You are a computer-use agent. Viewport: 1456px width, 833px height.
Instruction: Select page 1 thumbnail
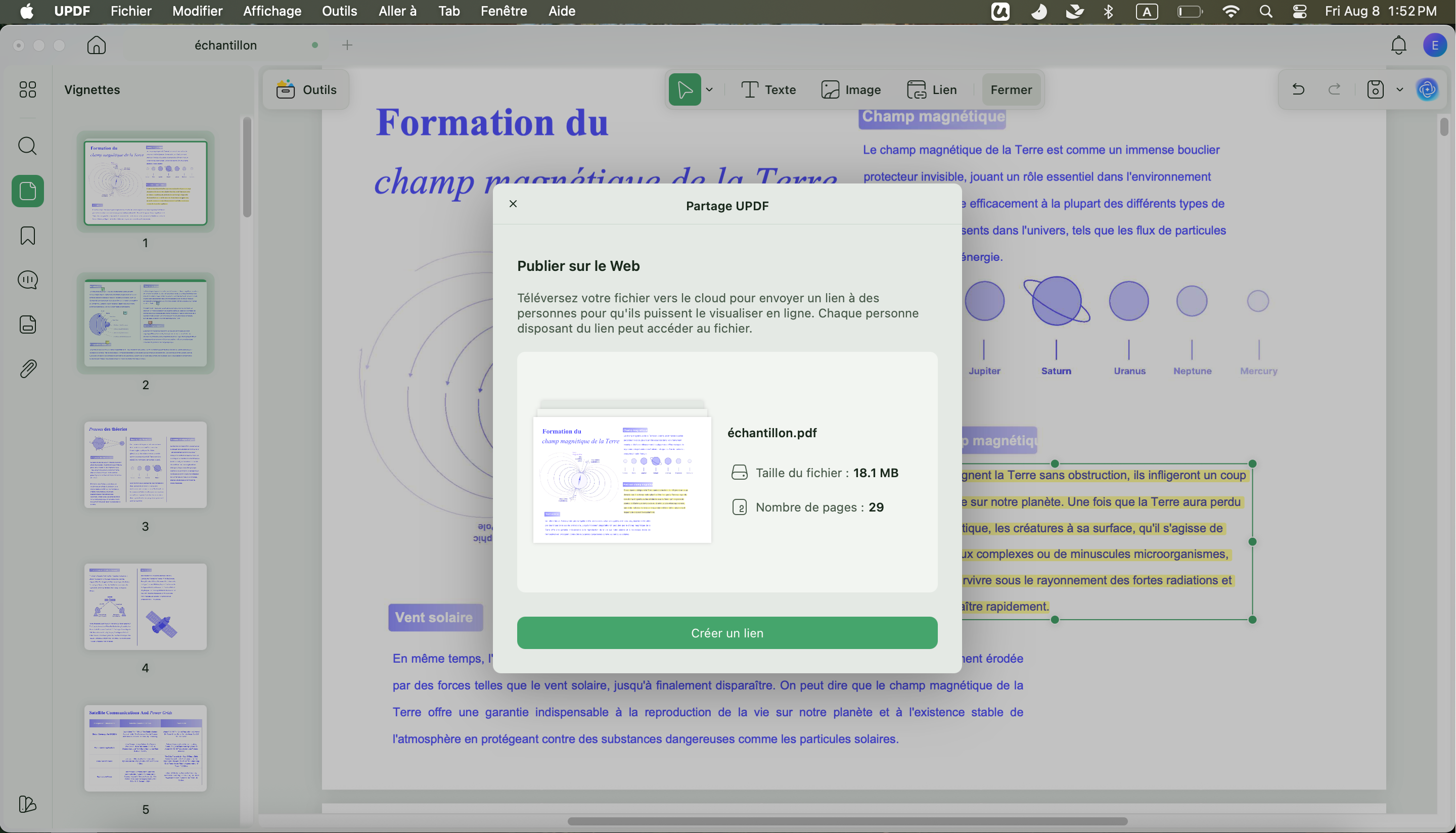145,183
